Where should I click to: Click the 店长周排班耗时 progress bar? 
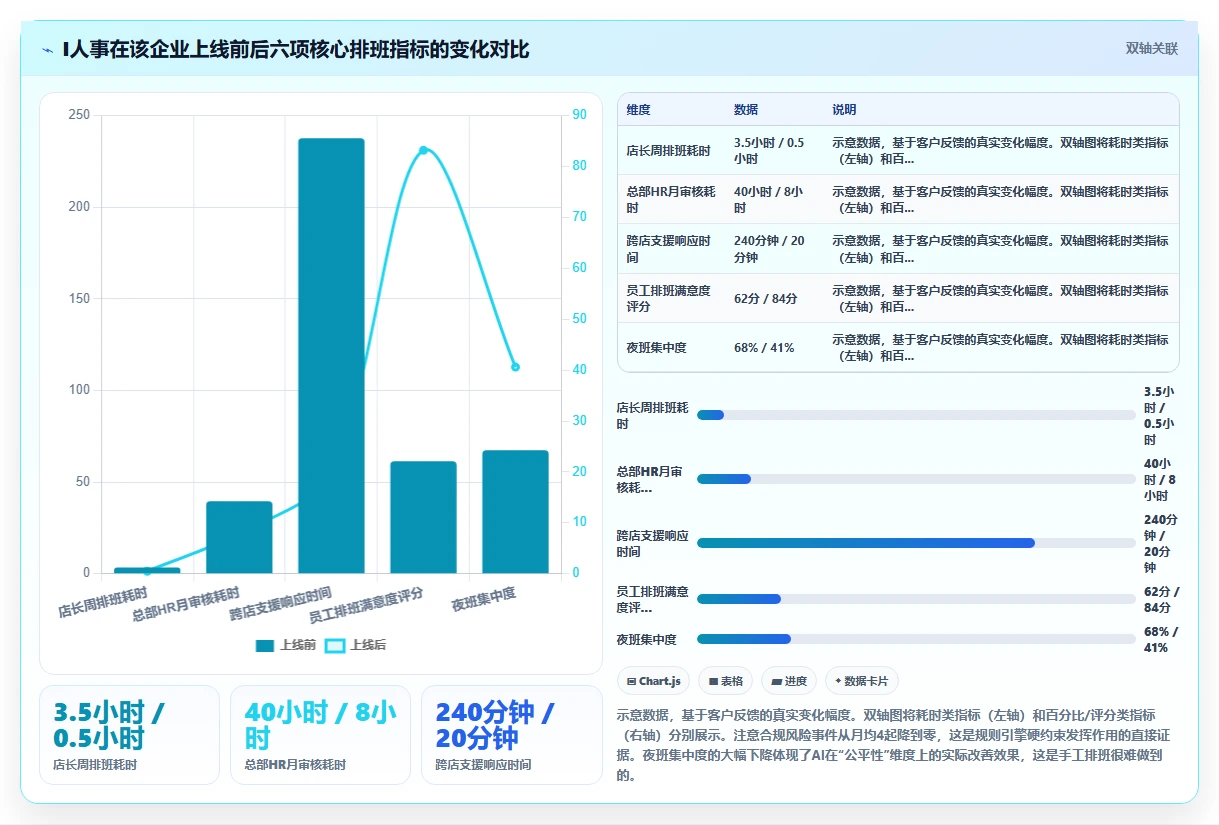[916, 415]
